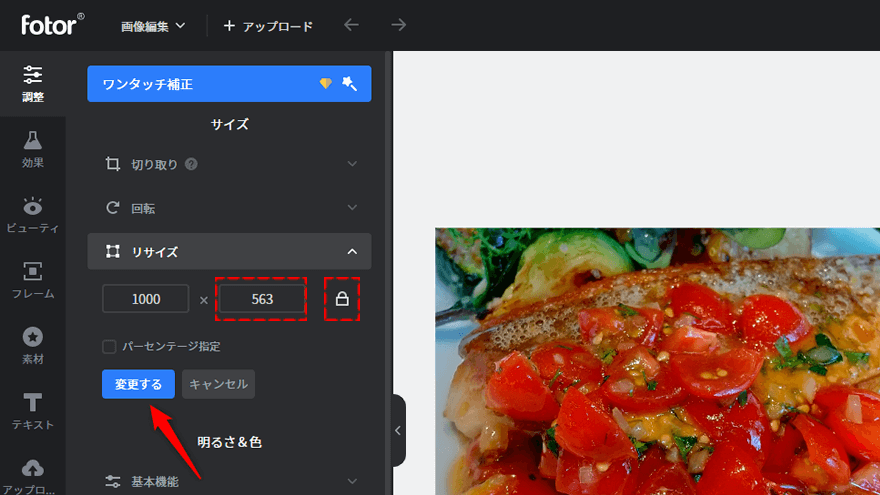
Task: Open the 素材 sidebar tab
Action: [33, 346]
